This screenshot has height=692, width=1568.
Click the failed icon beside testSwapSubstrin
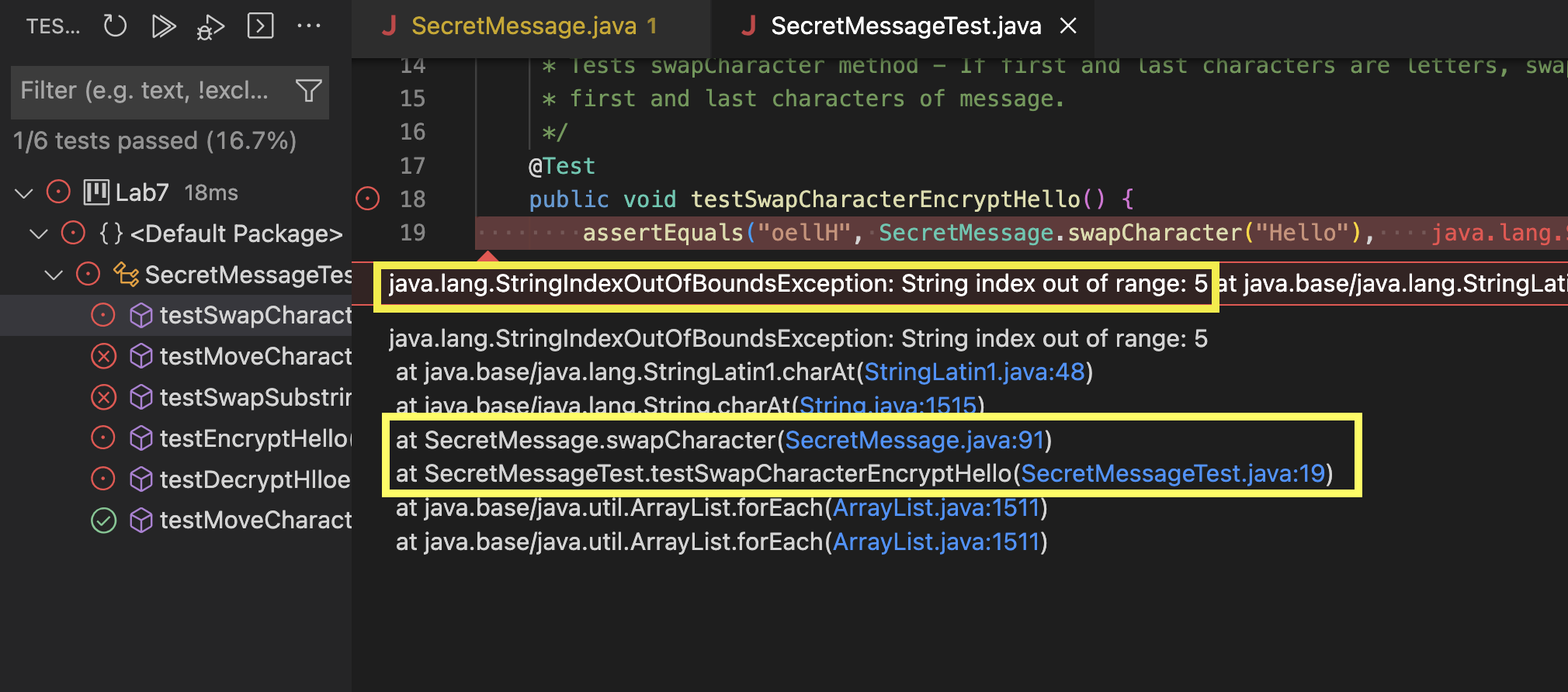tap(103, 397)
